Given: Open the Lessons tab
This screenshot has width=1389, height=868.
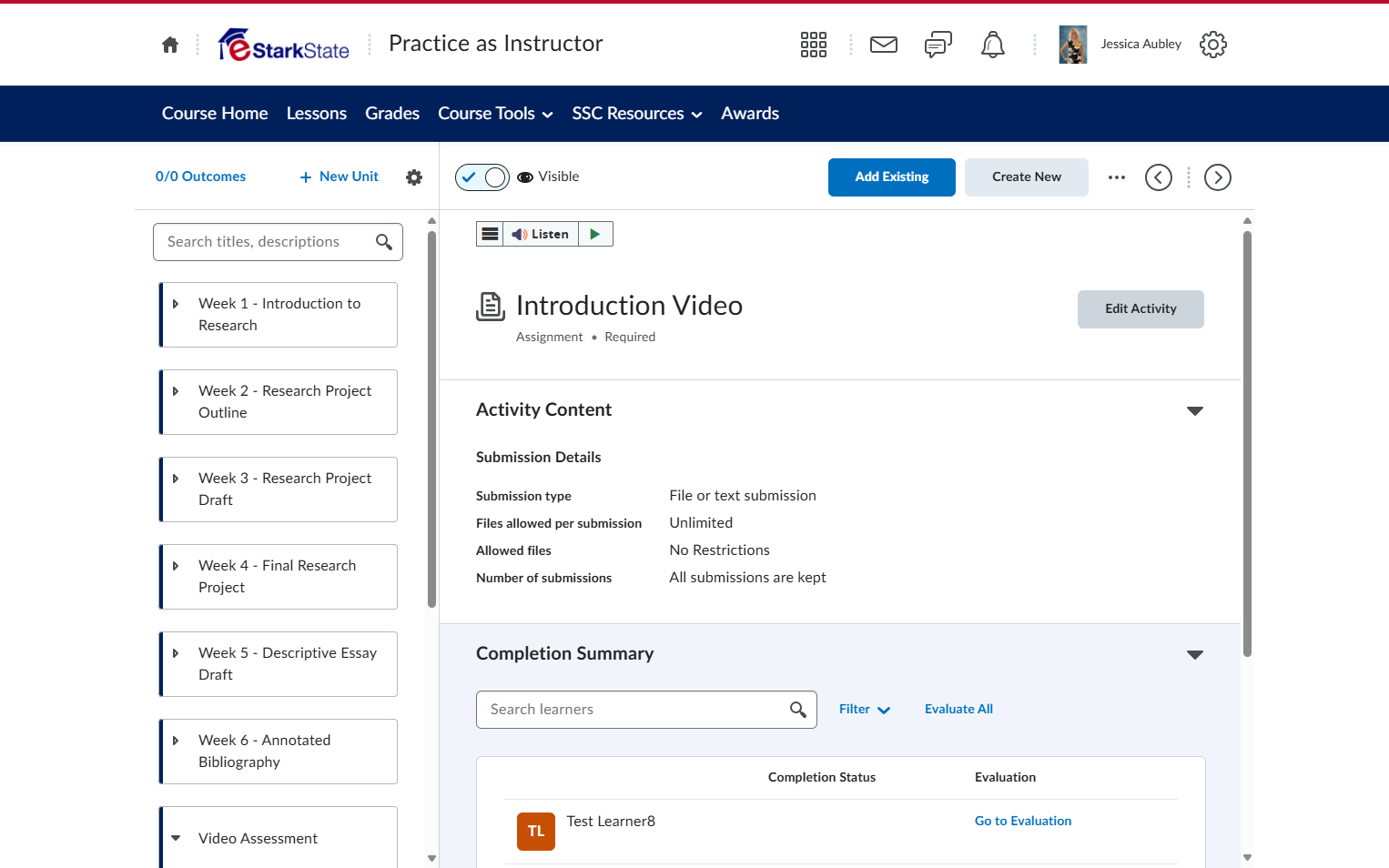Looking at the screenshot, I should (317, 114).
